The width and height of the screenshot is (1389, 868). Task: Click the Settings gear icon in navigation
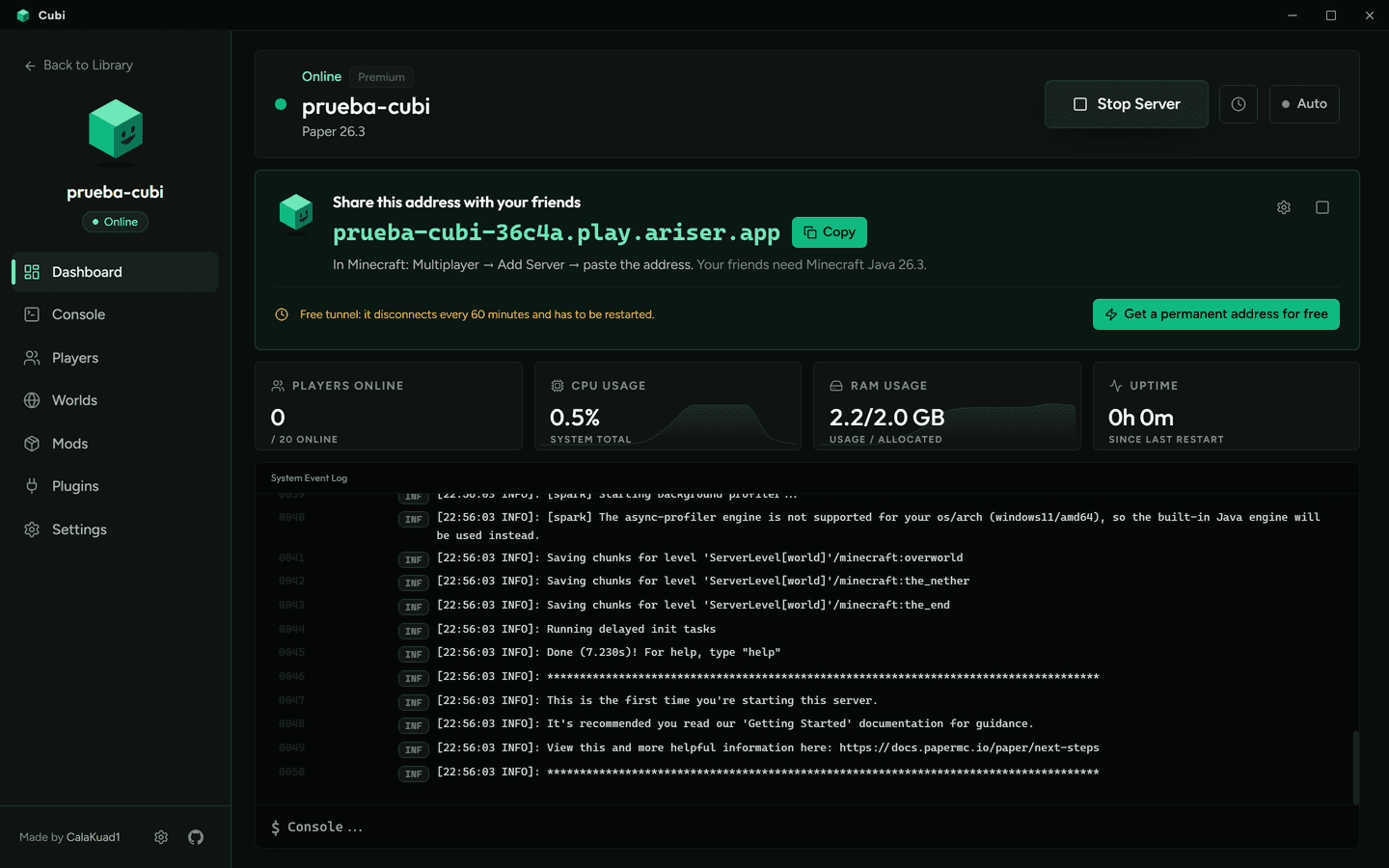point(32,529)
